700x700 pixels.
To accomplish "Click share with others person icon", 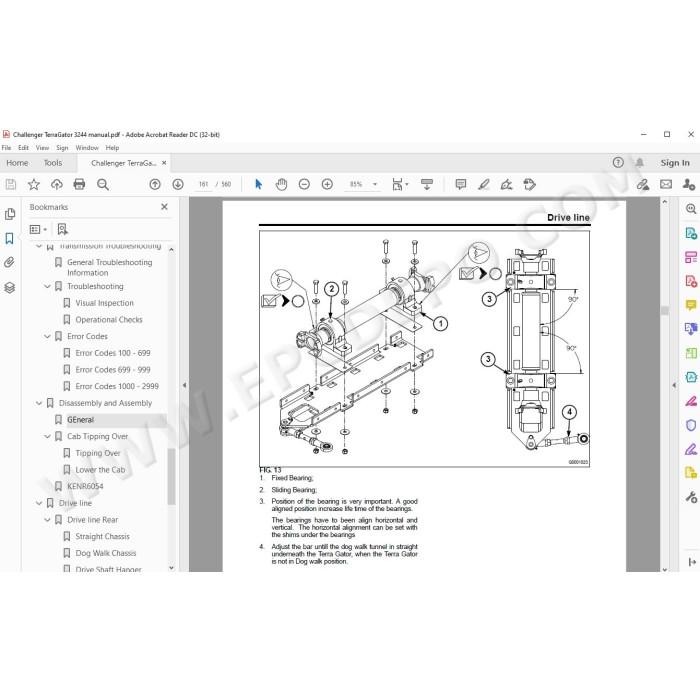I will pos(689,184).
